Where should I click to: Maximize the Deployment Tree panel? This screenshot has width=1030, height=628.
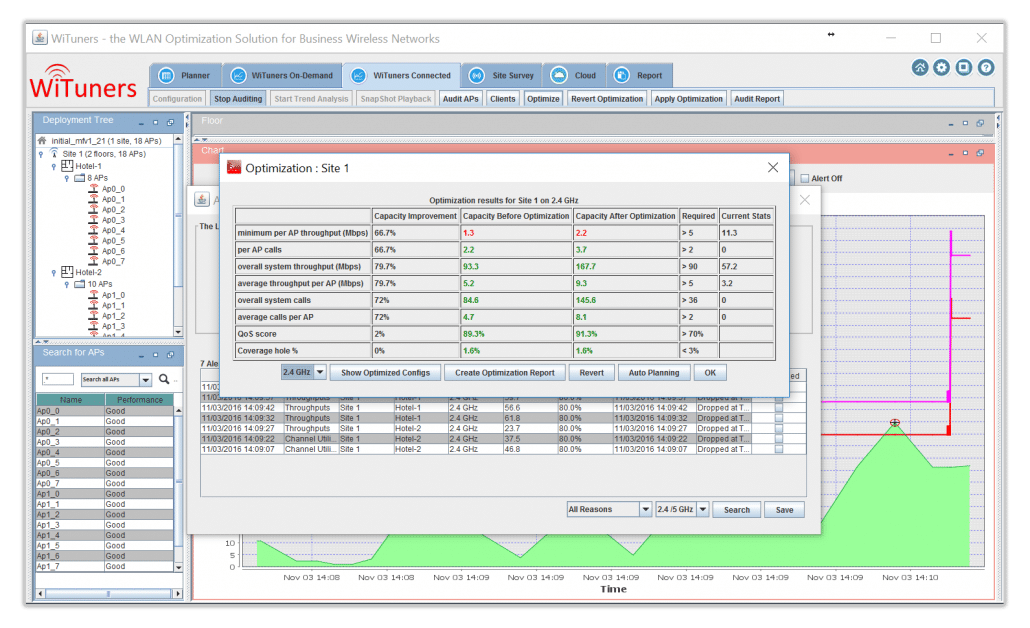coord(156,122)
